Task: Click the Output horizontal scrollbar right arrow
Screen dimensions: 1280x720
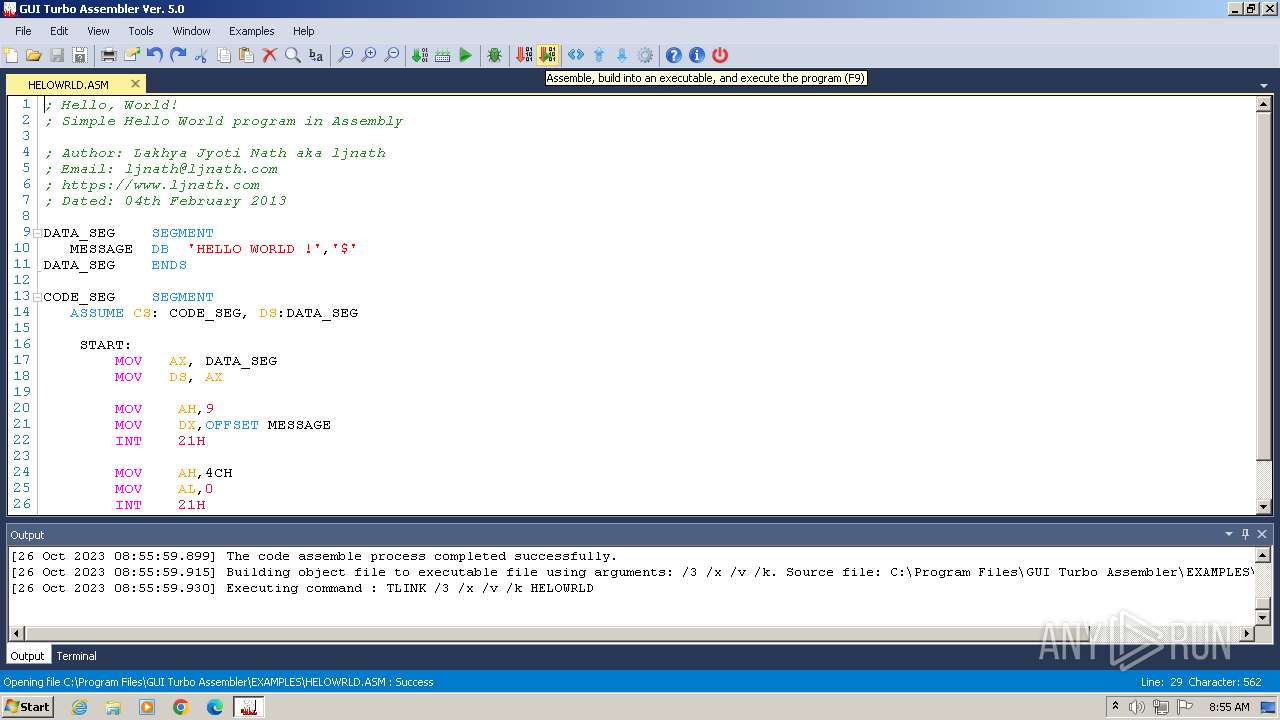Action: tap(1247, 633)
